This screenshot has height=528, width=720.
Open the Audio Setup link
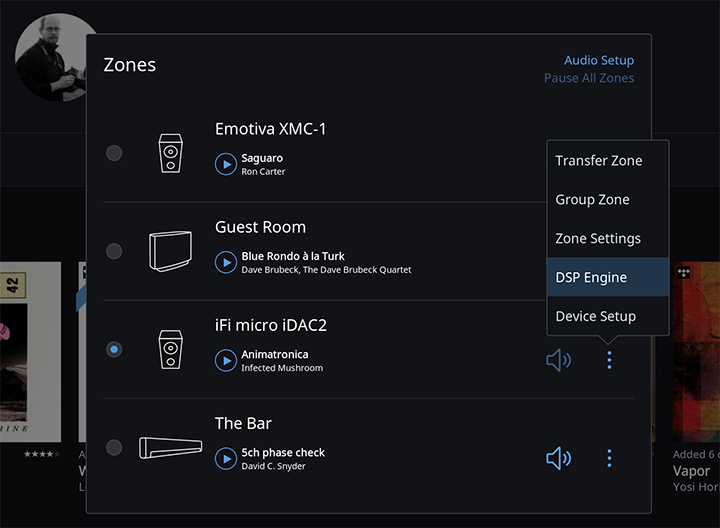[x=599, y=60]
